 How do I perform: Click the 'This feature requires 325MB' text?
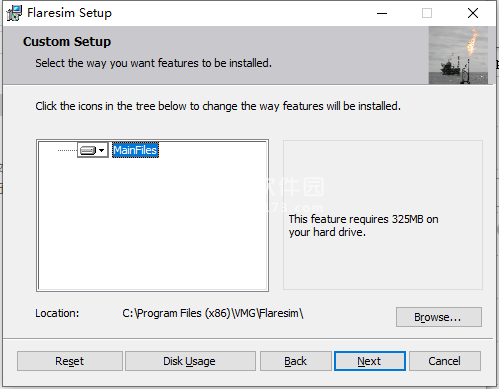click(x=363, y=225)
